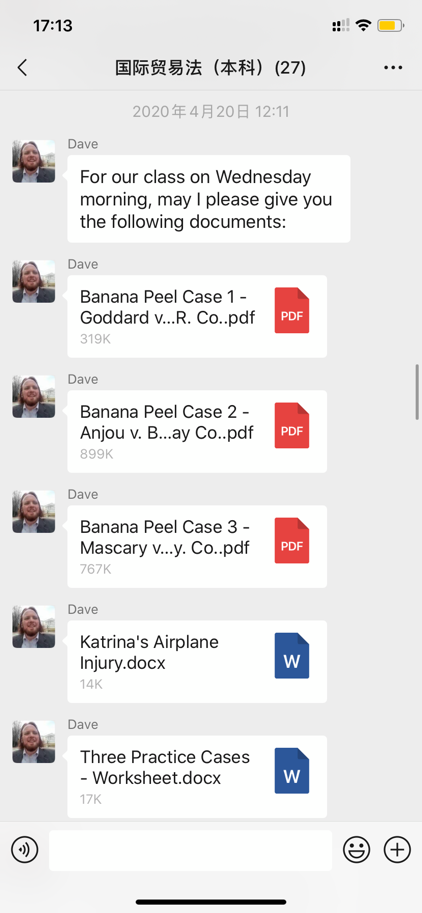Tap Dave's avatar beside the Wednesday class message
Screen dimensions: 422x913
(34, 161)
